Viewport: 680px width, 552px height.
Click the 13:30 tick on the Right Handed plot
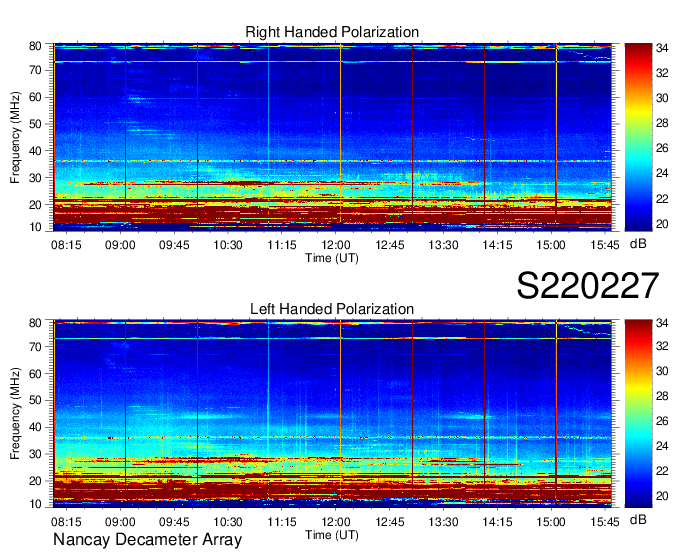[443, 245]
